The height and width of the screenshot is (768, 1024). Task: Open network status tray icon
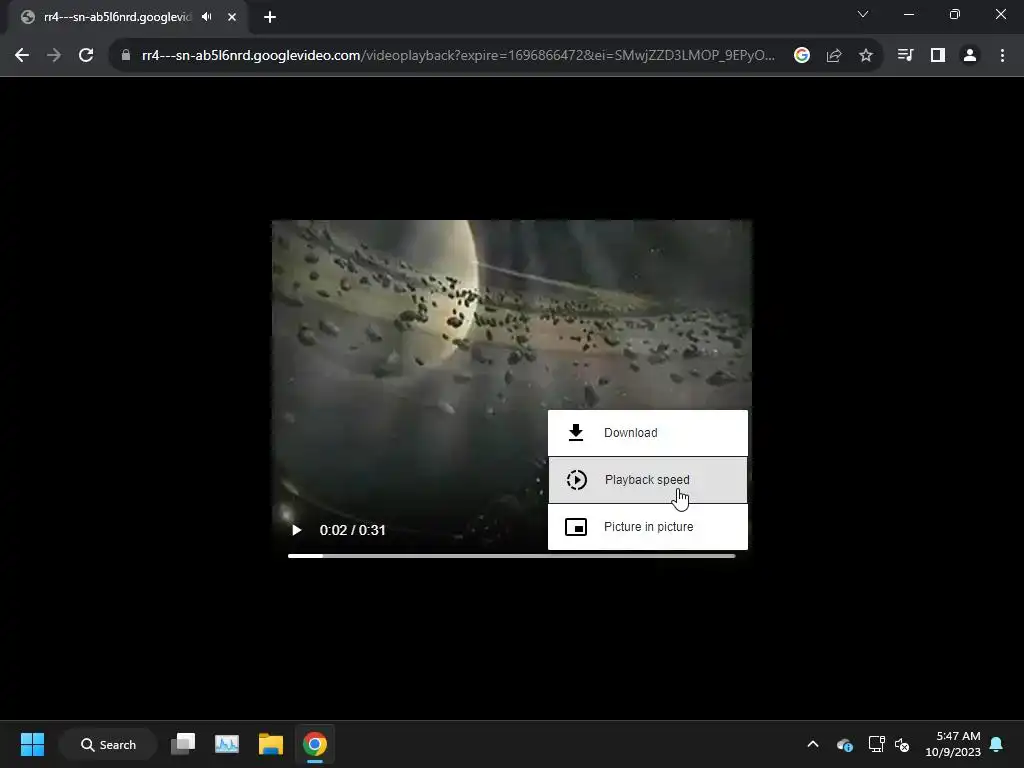tap(876, 744)
